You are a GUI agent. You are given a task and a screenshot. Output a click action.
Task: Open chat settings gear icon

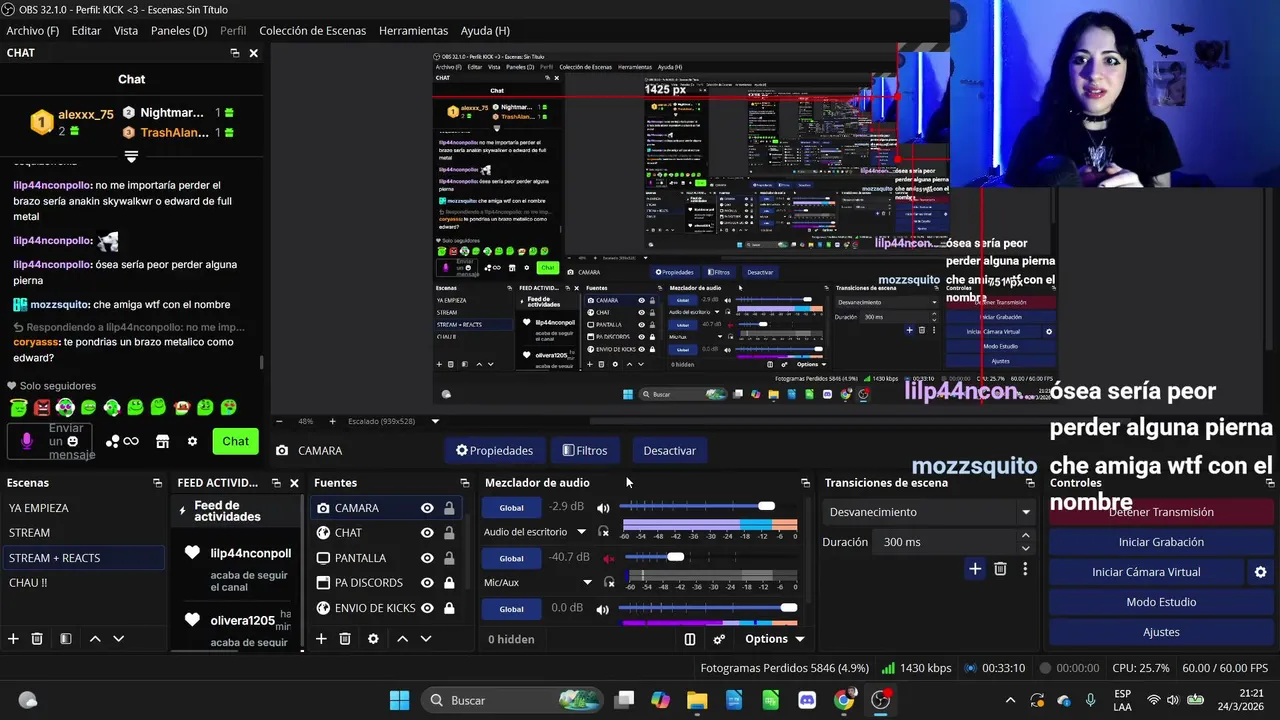pyautogui.click(x=192, y=441)
